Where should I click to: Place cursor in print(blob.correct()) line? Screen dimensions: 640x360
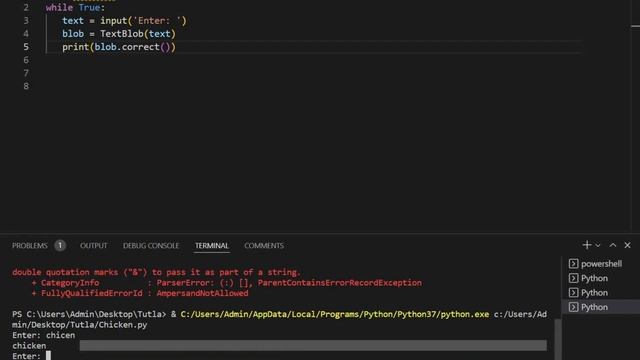[119, 47]
